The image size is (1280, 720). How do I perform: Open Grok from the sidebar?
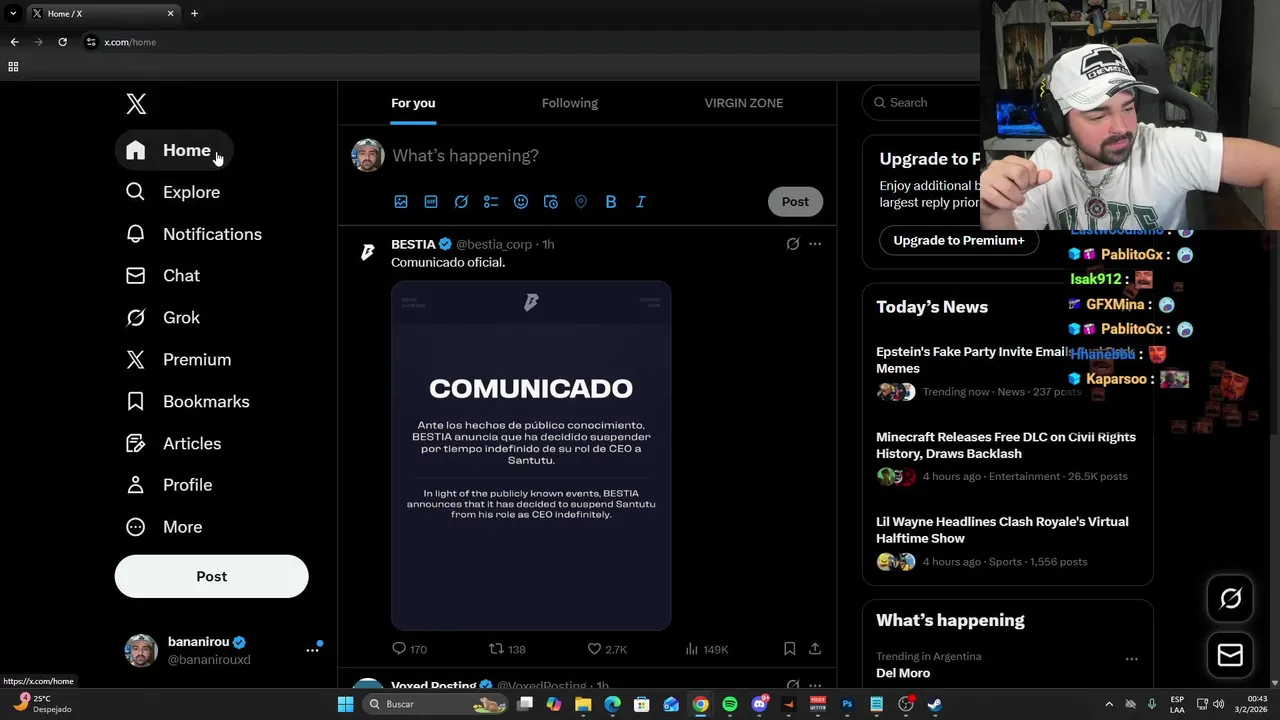coord(163,318)
